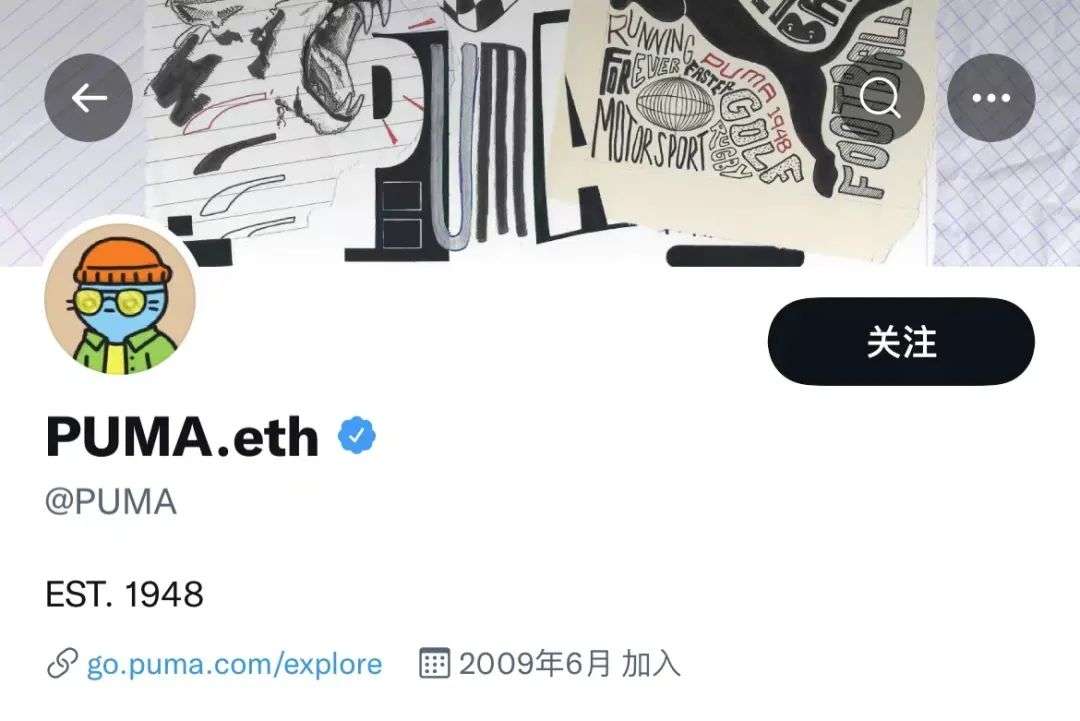Follow PUMA with the 关注 button
This screenshot has width=1080, height=721.
click(x=901, y=342)
